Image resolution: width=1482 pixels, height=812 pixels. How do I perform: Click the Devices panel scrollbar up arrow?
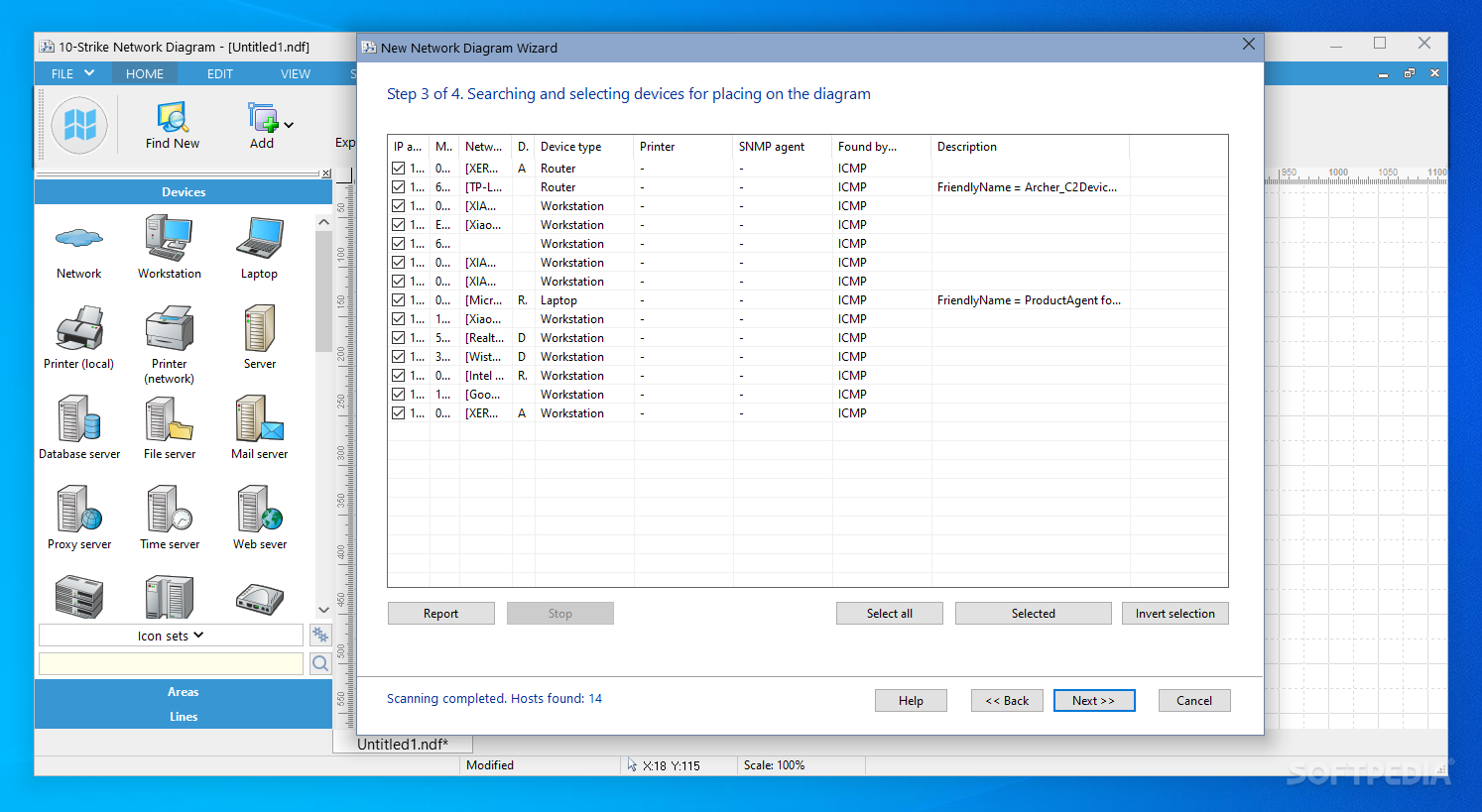tap(323, 222)
